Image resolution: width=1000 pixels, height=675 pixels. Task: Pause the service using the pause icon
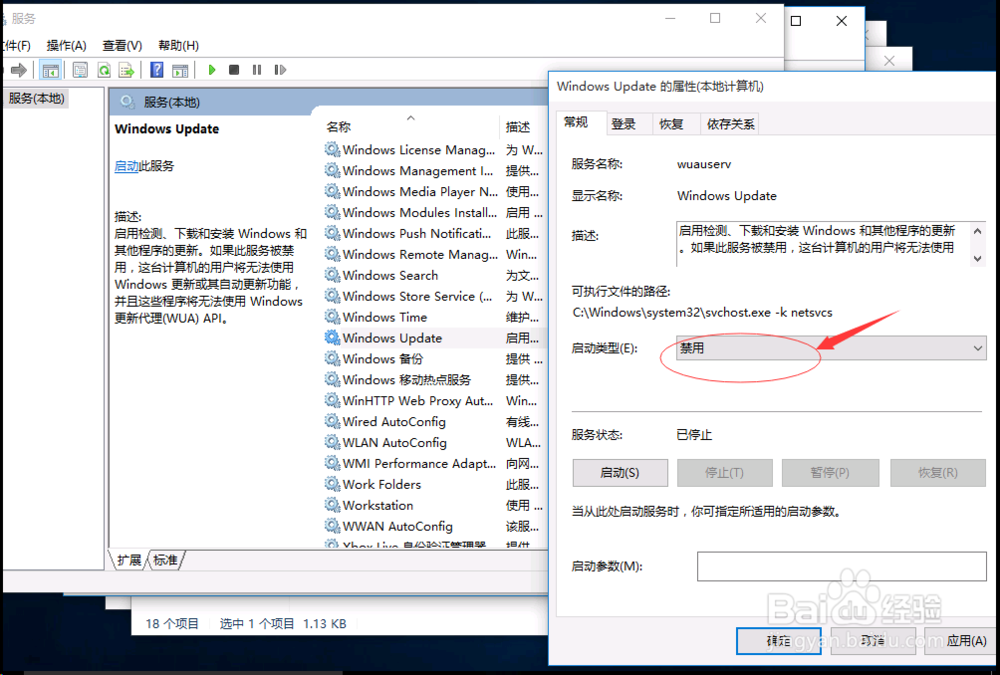pyautogui.click(x=256, y=69)
